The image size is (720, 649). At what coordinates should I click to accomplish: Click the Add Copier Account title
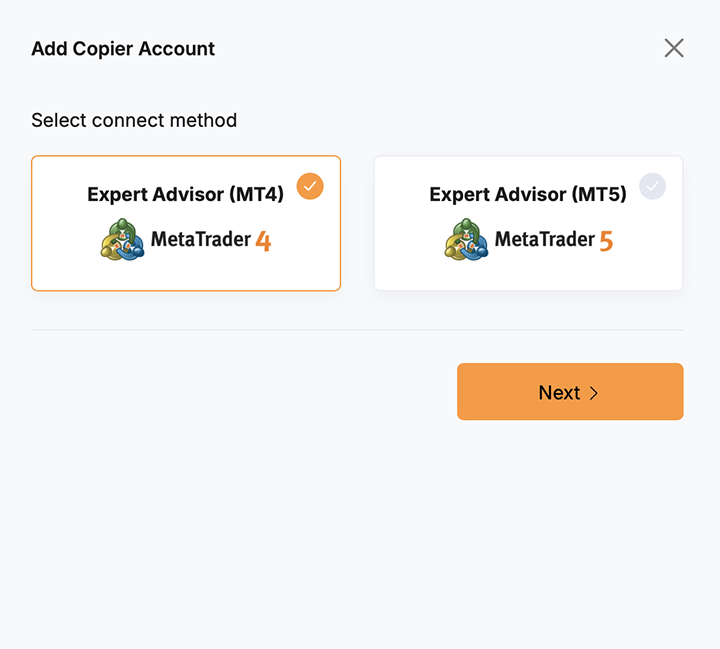pos(123,48)
